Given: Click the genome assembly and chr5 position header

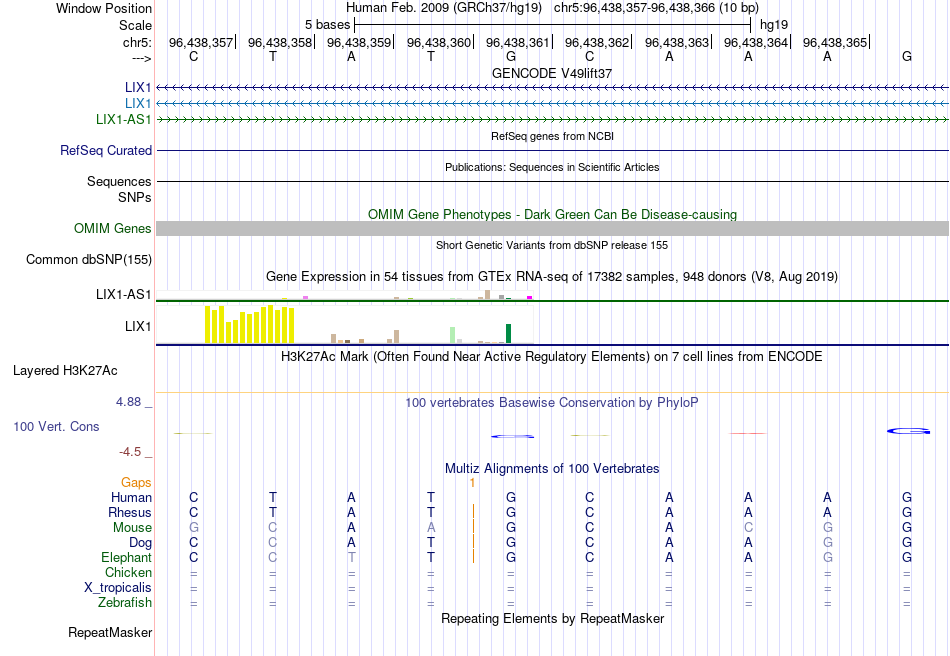Looking at the screenshot, I should click(x=552, y=8).
